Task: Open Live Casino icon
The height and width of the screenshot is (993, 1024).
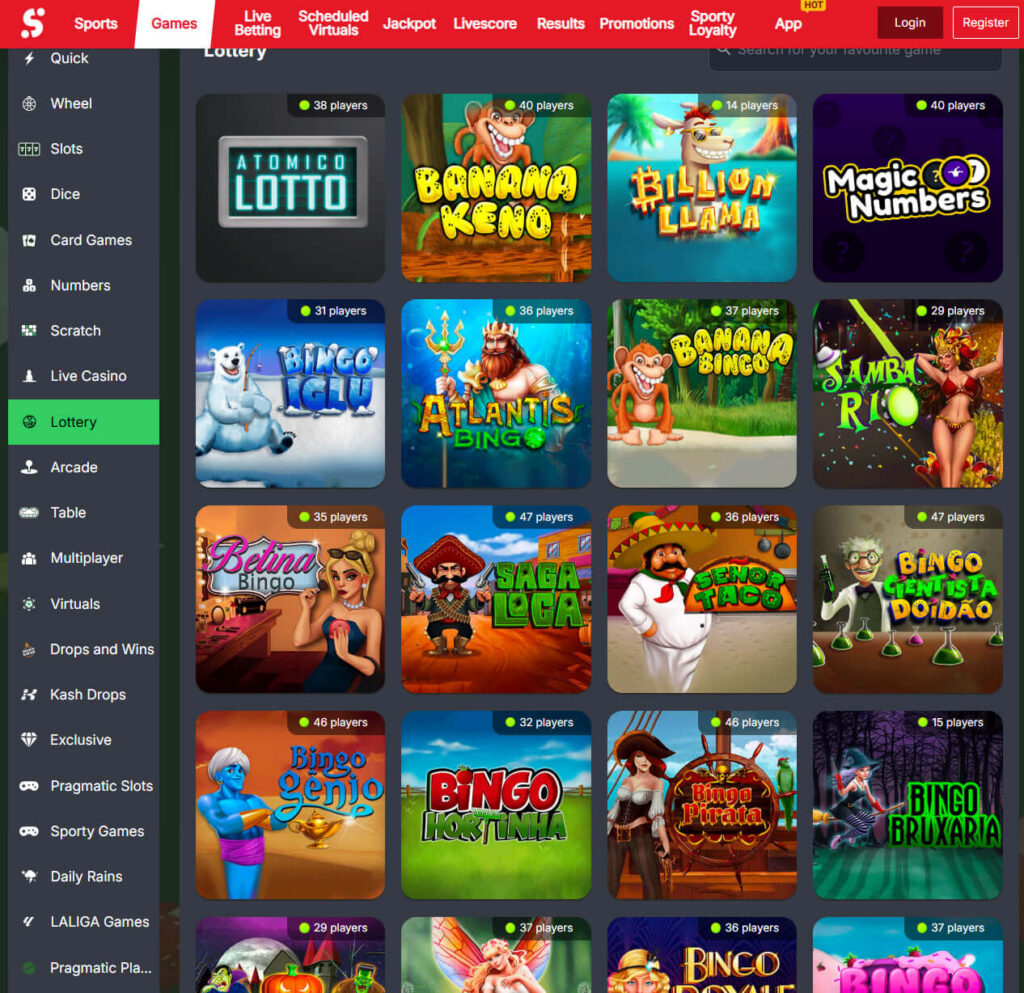Action: point(29,376)
